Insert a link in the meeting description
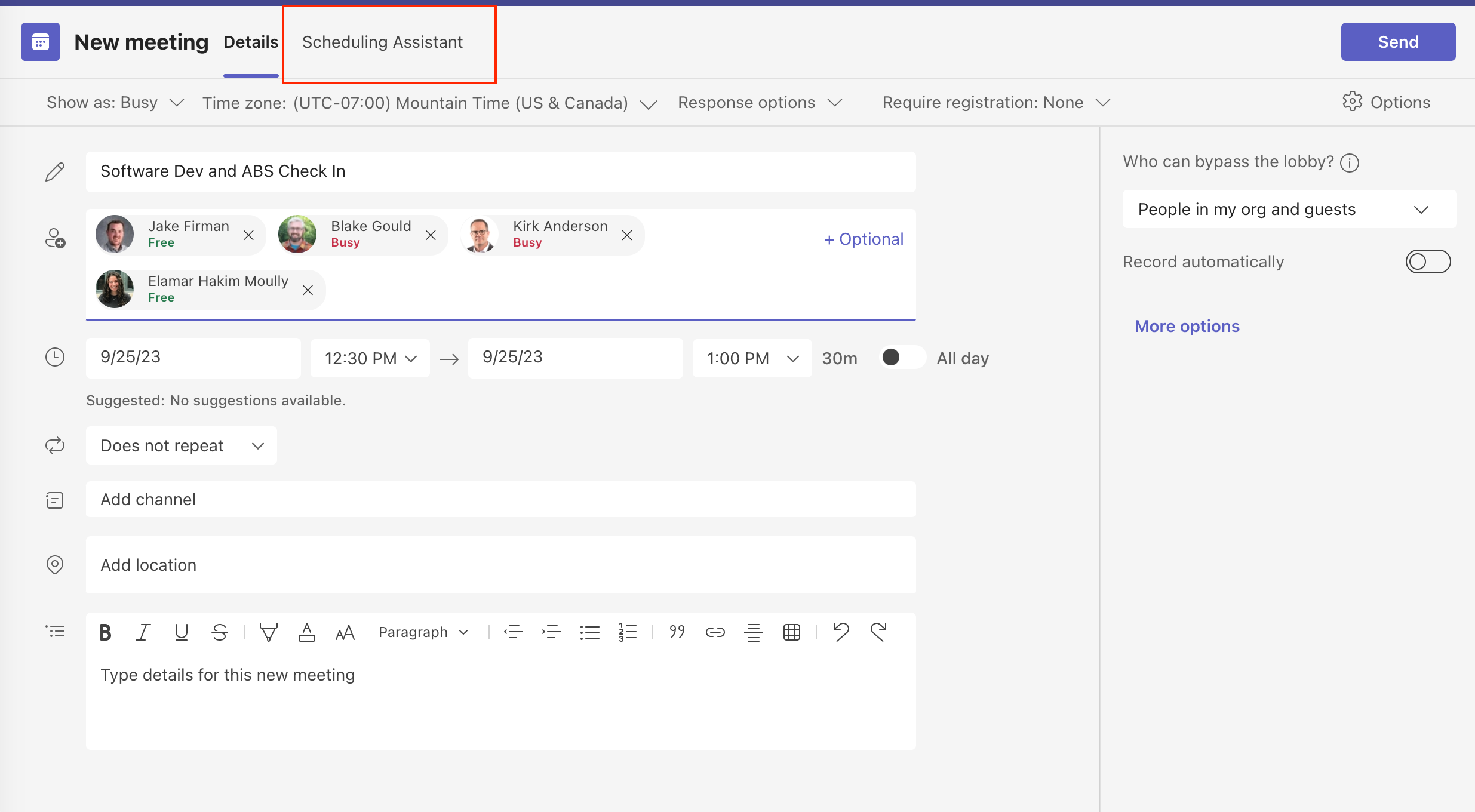Screen dimensions: 1475x812 tap(714, 632)
